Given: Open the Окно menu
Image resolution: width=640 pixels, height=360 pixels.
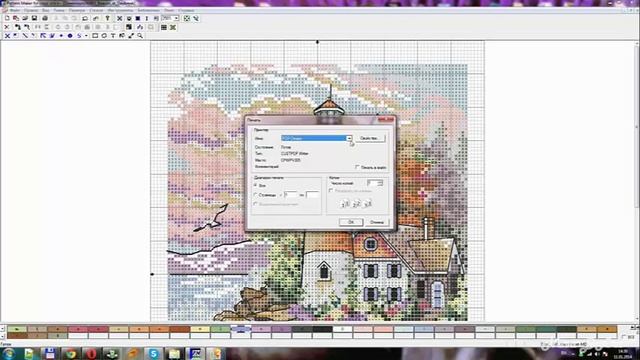Looking at the screenshot, I should point(169,10).
